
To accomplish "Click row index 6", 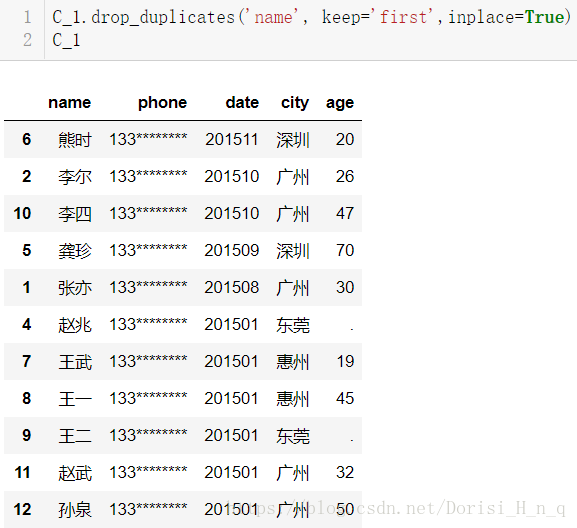I will click(26, 139).
